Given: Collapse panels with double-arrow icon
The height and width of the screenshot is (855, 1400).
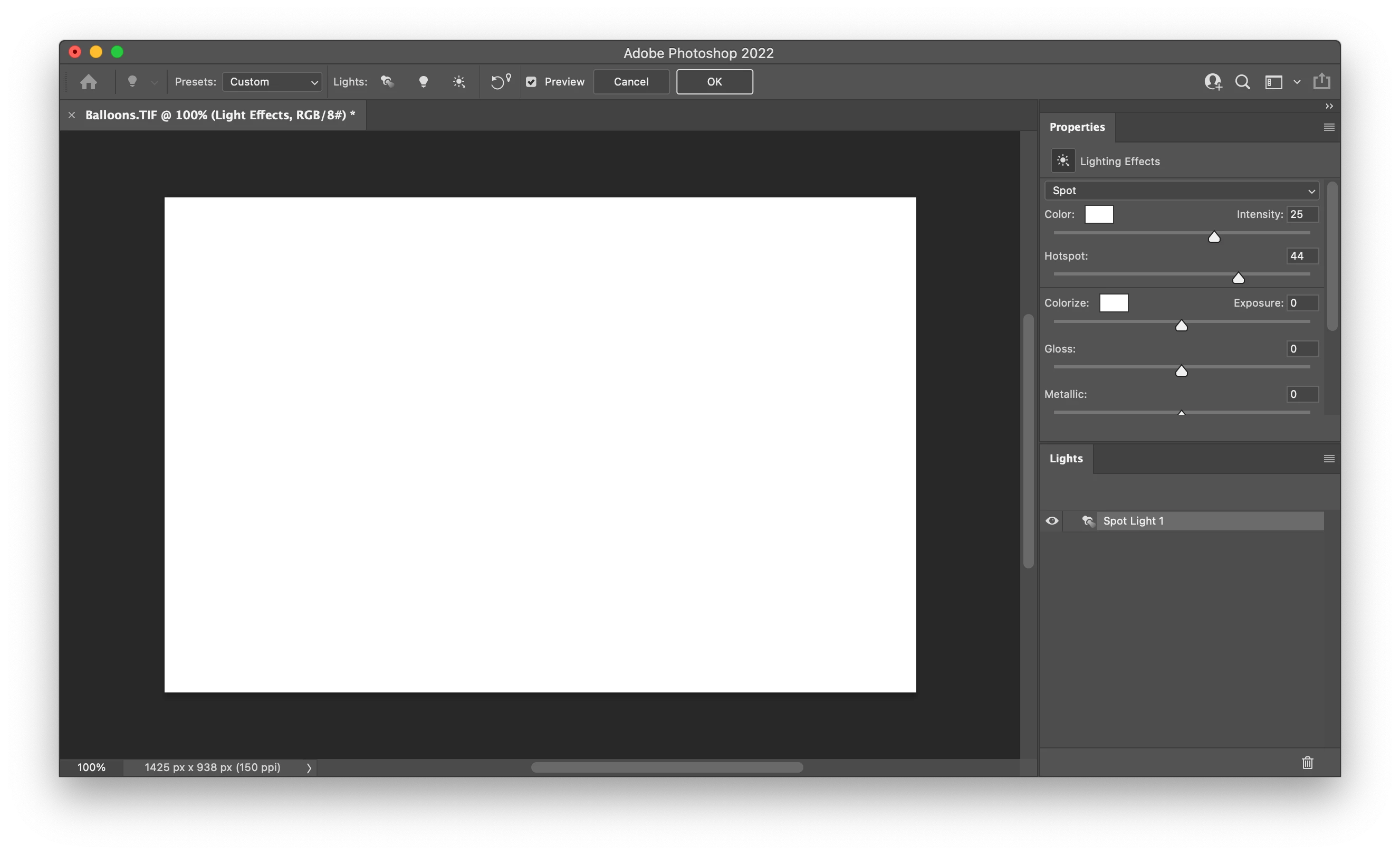Looking at the screenshot, I should coord(1329,106).
